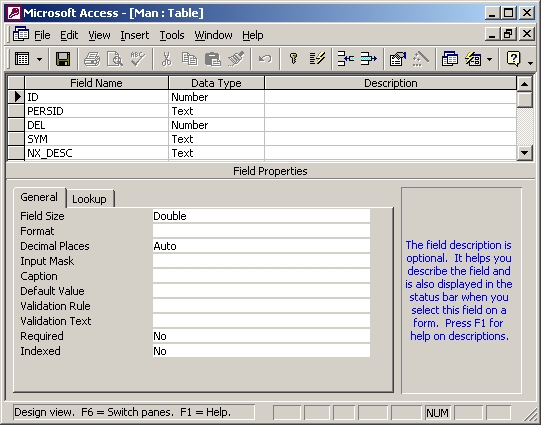This screenshot has width=541, height=425.
Task: Click the Datasheet View icon in toolbar
Action: click(22, 59)
